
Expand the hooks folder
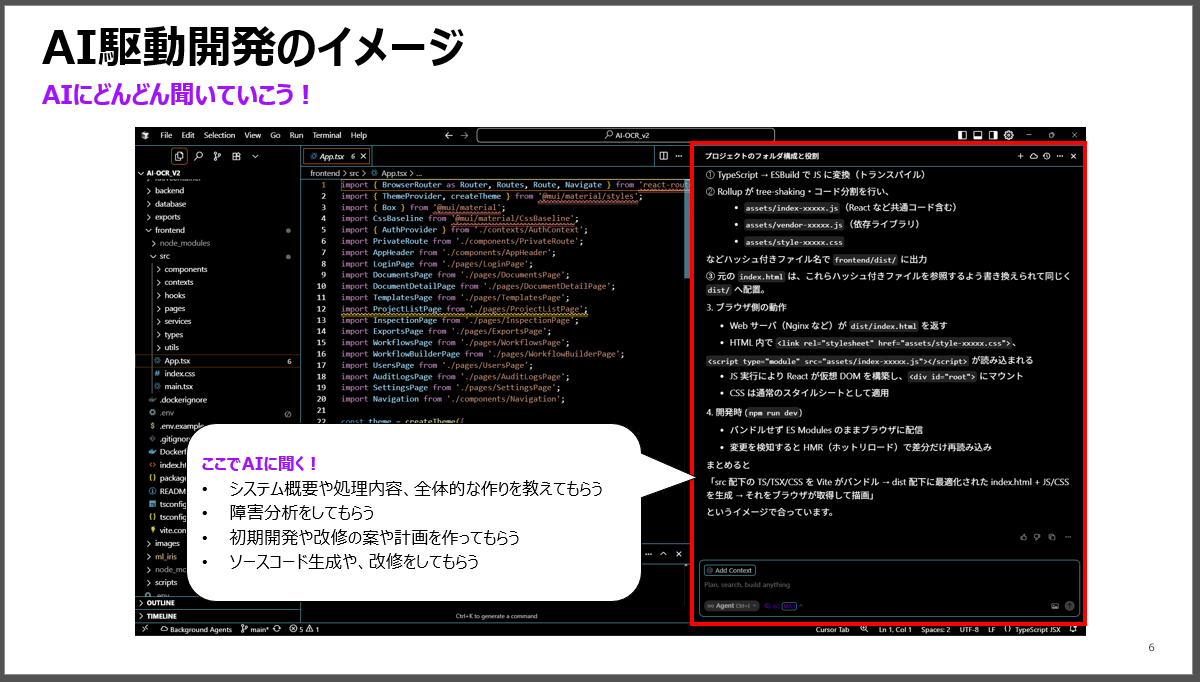pyautogui.click(x=217, y=295)
